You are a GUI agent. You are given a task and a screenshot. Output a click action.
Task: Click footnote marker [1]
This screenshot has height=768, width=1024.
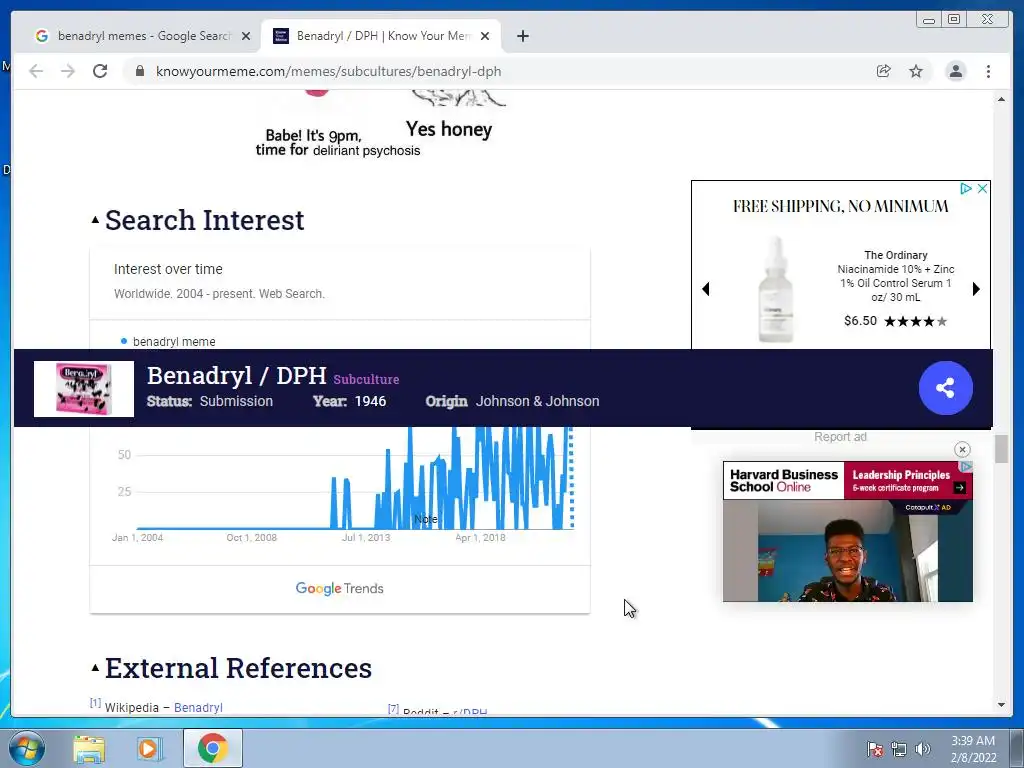(95, 703)
